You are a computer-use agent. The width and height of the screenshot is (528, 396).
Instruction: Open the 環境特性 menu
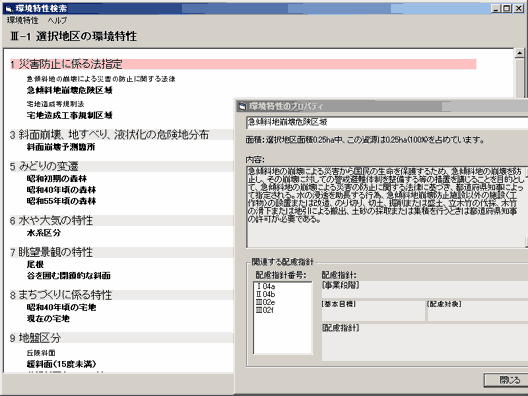tap(23, 20)
